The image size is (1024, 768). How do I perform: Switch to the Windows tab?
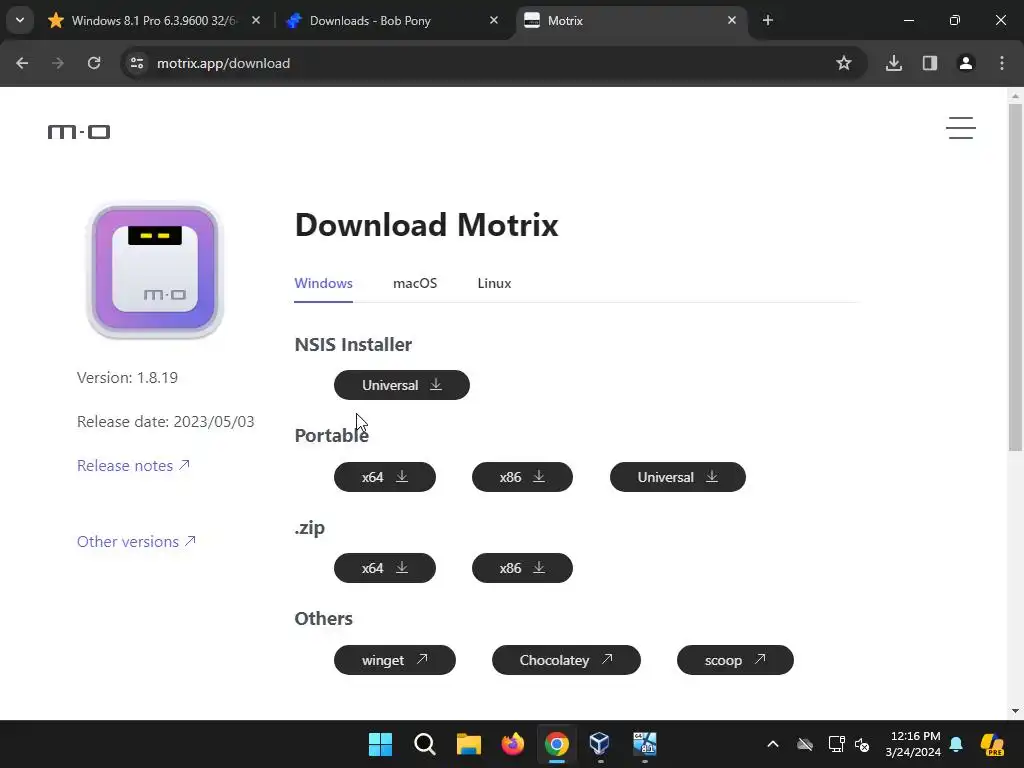point(323,283)
